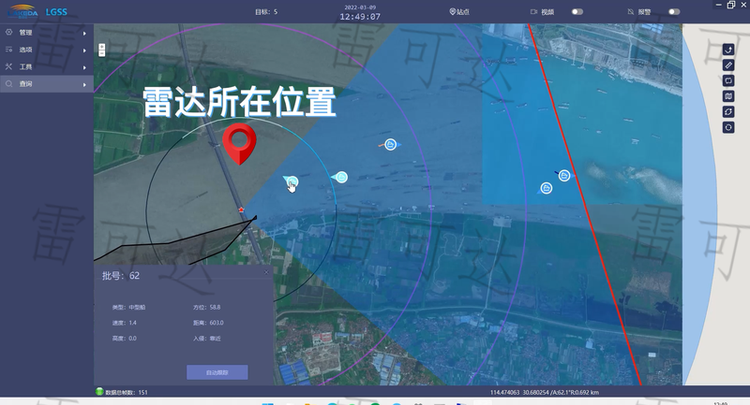This screenshot has height=405, width=750.
Task: Click the 自动跟踪 button in target panel
Action: 217,372
